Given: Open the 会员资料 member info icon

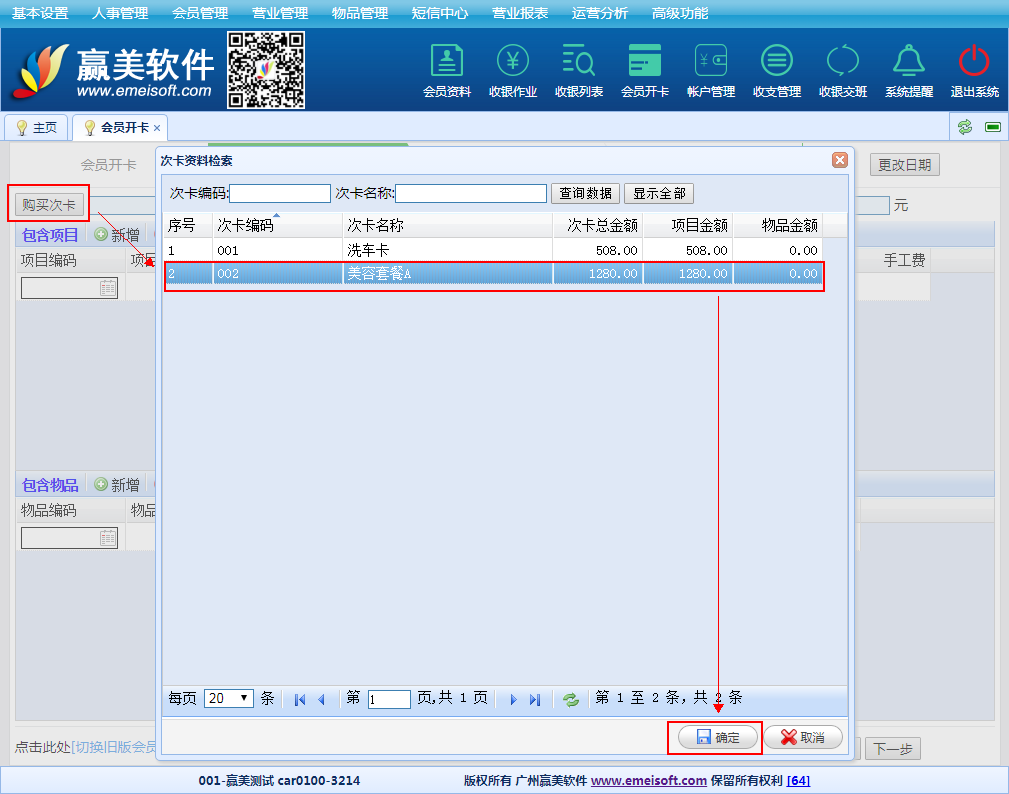Looking at the screenshot, I should (446, 70).
